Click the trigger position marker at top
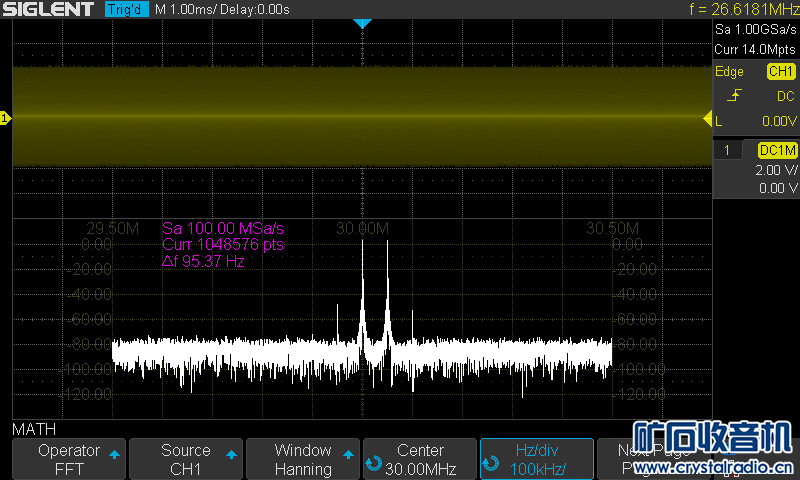The image size is (800, 480). [362, 23]
